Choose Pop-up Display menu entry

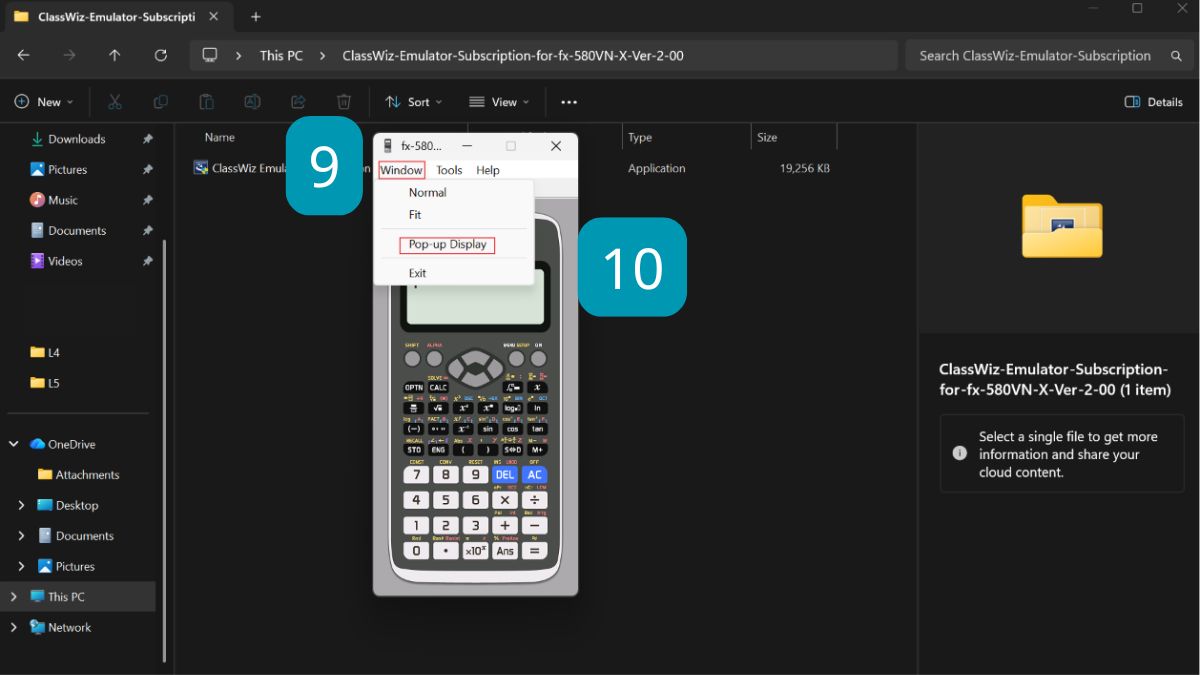pyautogui.click(x=454, y=244)
